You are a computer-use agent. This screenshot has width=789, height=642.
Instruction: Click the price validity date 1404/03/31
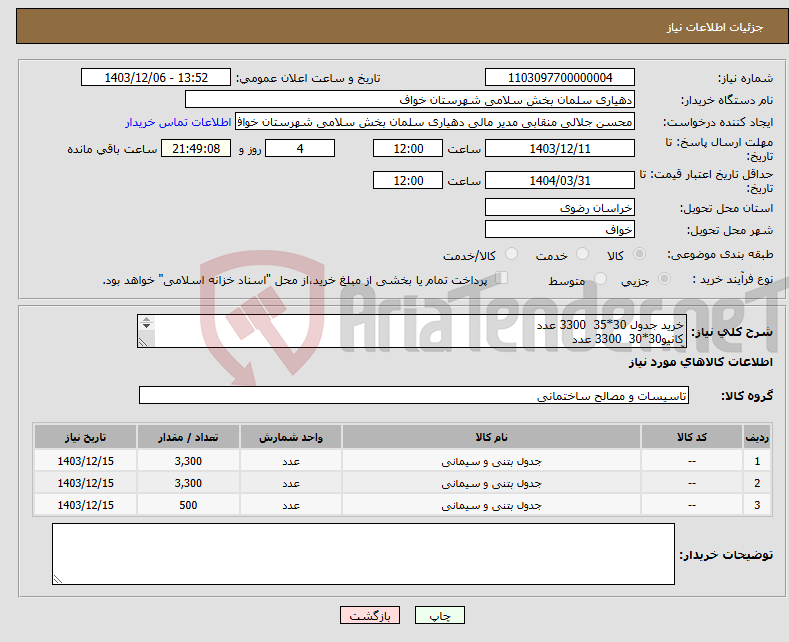(x=560, y=180)
